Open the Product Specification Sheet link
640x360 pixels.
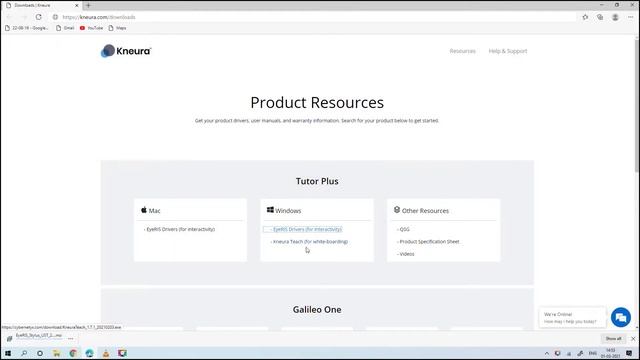point(428,242)
